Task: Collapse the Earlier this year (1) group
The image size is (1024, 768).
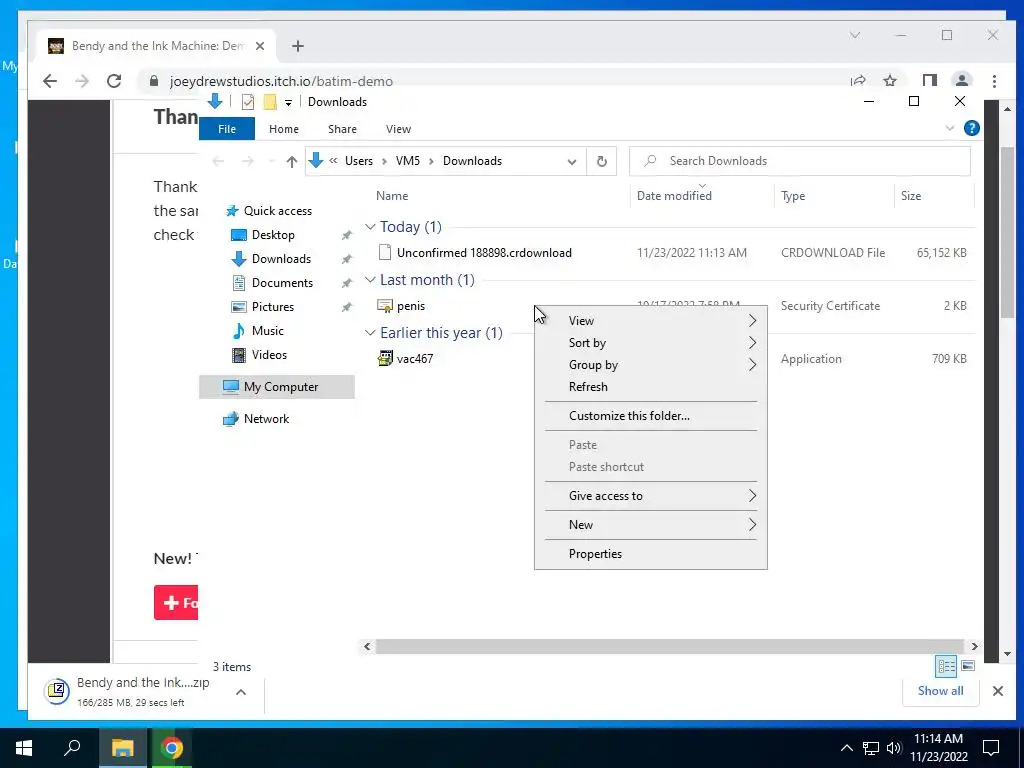Action: [370, 332]
